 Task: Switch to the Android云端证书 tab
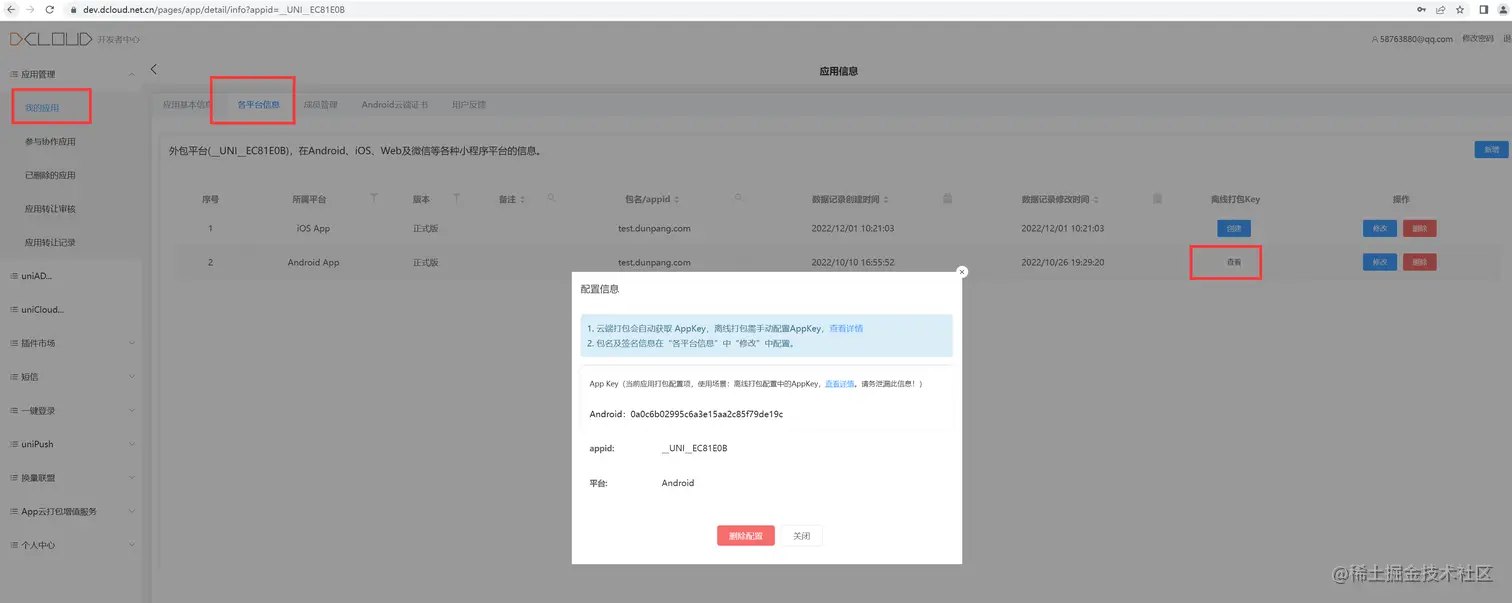pos(395,104)
